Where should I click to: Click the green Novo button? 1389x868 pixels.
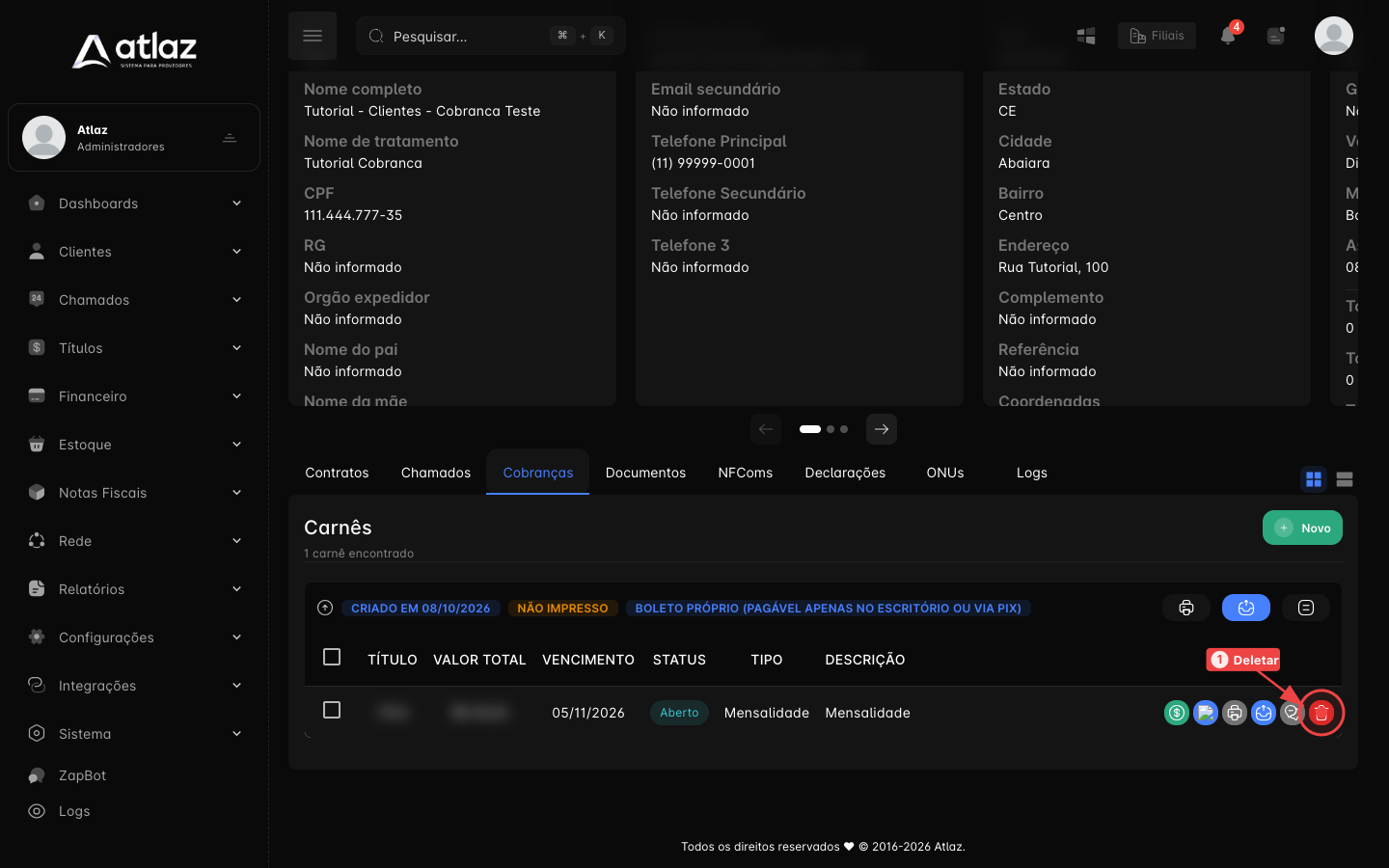[x=1302, y=528]
